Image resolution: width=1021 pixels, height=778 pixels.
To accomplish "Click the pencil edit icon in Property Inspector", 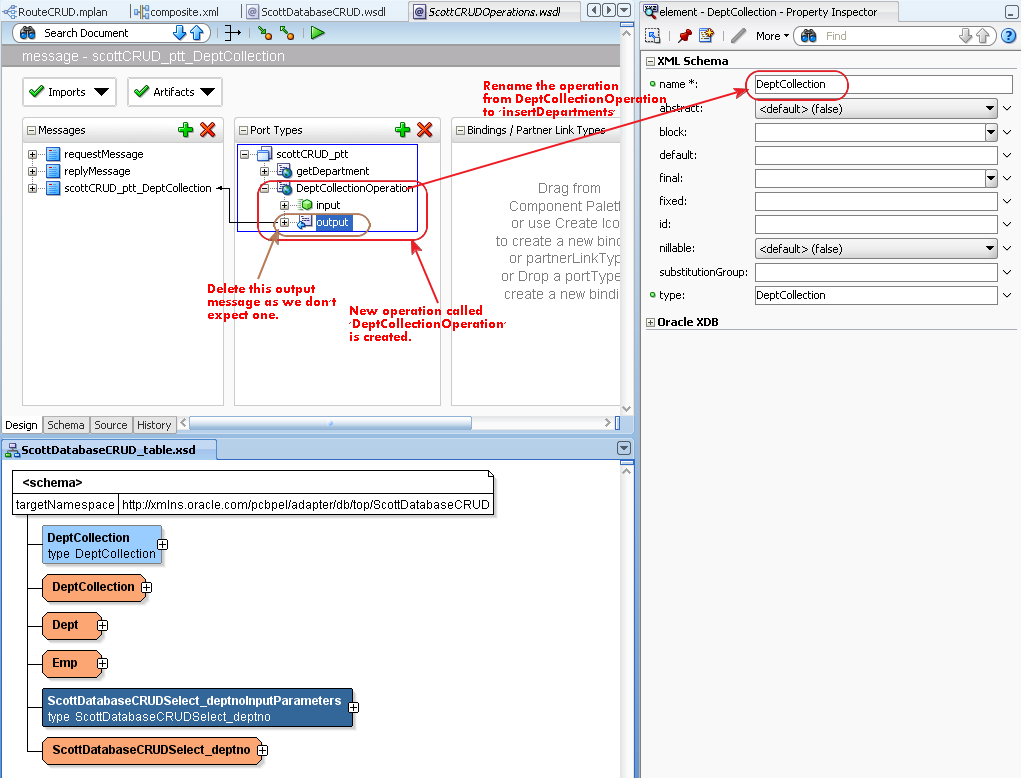I will point(738,36).
